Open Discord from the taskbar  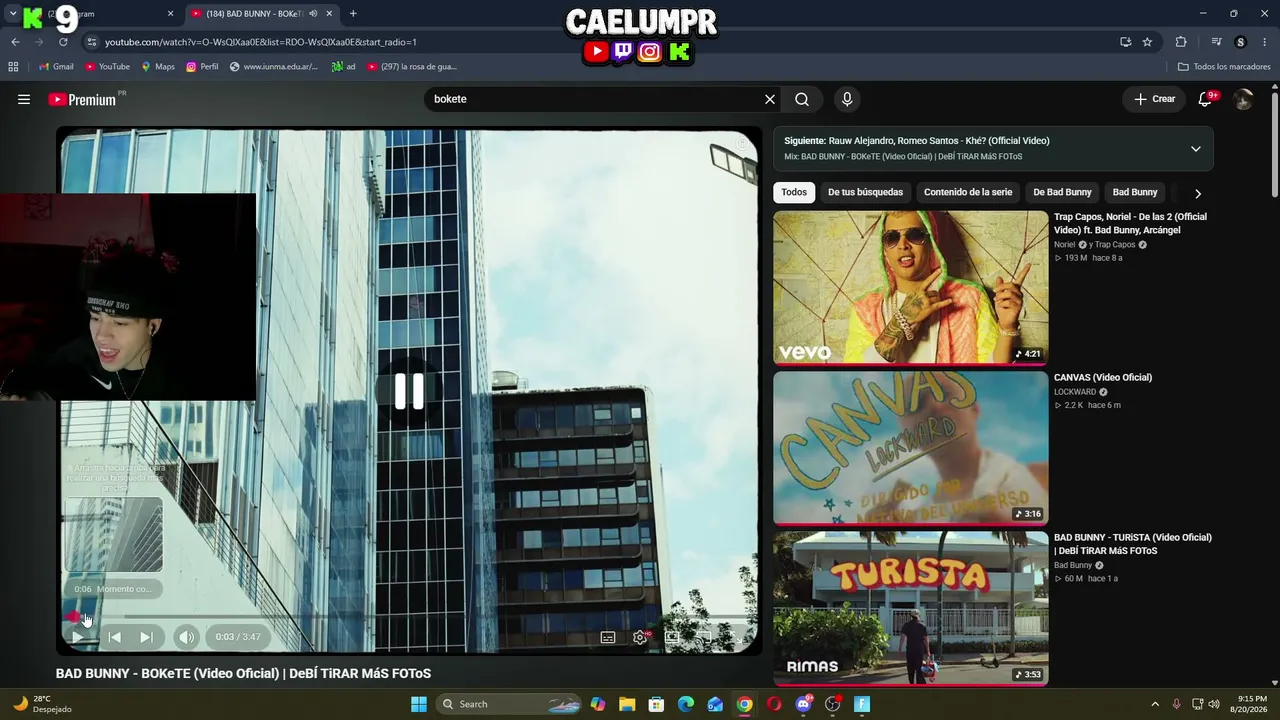[x=804, y=704]
